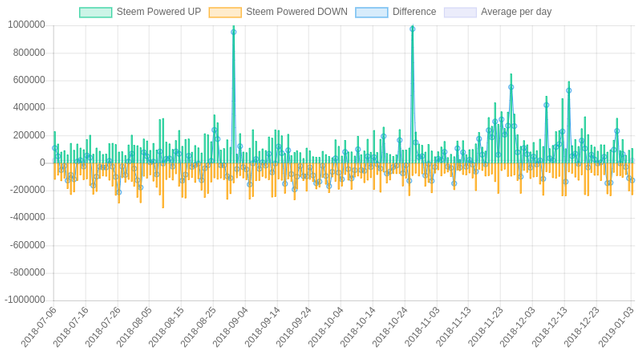Click the 0 y-axis label
The image size is (640, 361).
42,163
